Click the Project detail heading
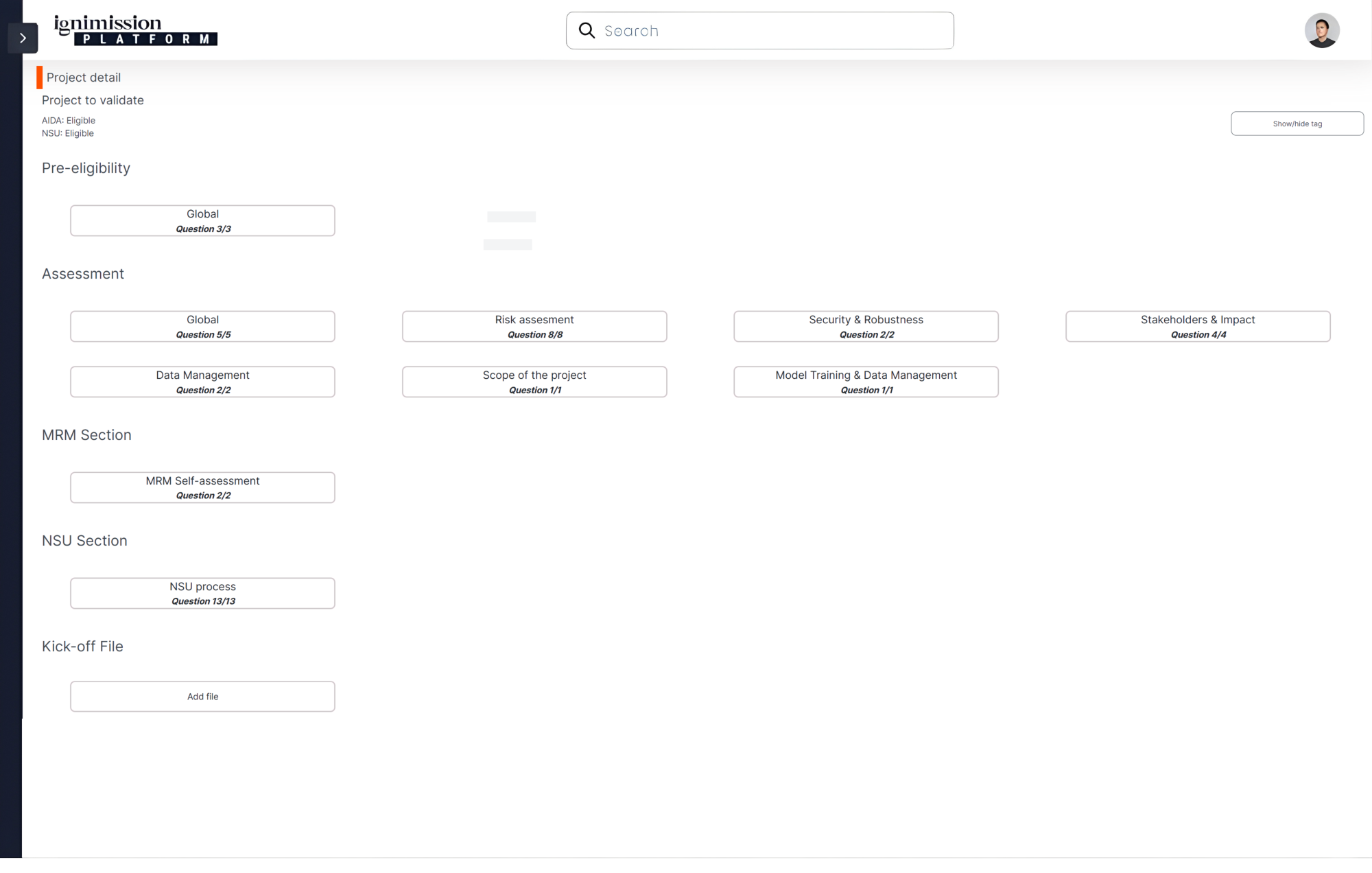Image resolution: width=1372 pixels, height=873 pixels. click(x=84, y=78)
